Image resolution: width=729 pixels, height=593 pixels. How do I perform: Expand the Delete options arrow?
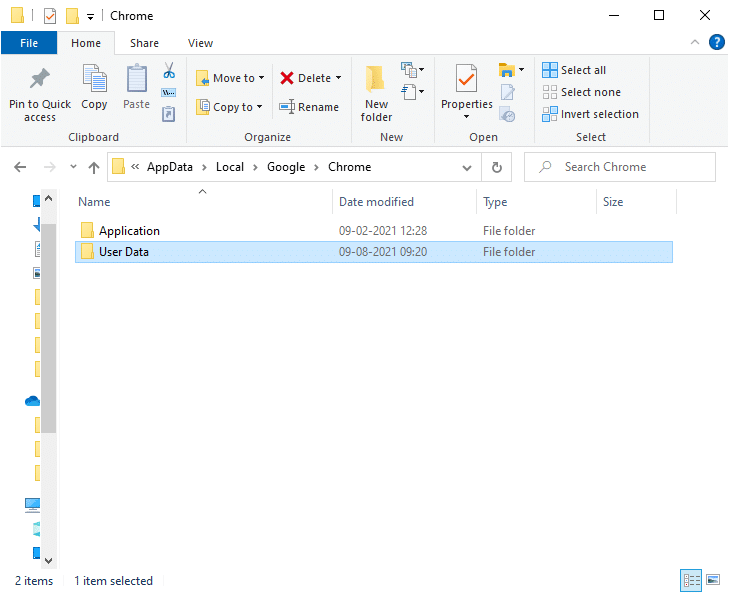[338, 78]
